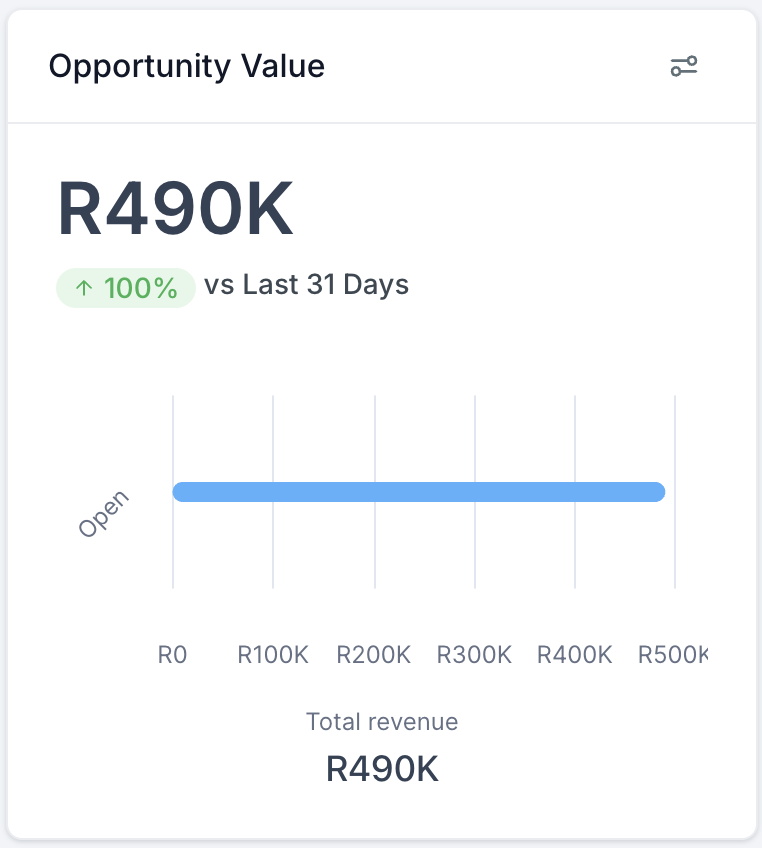This screenshot has height=848, width=762.
Task: Click the vs Last 31 Days text
Action: click(x=306, y=284)
